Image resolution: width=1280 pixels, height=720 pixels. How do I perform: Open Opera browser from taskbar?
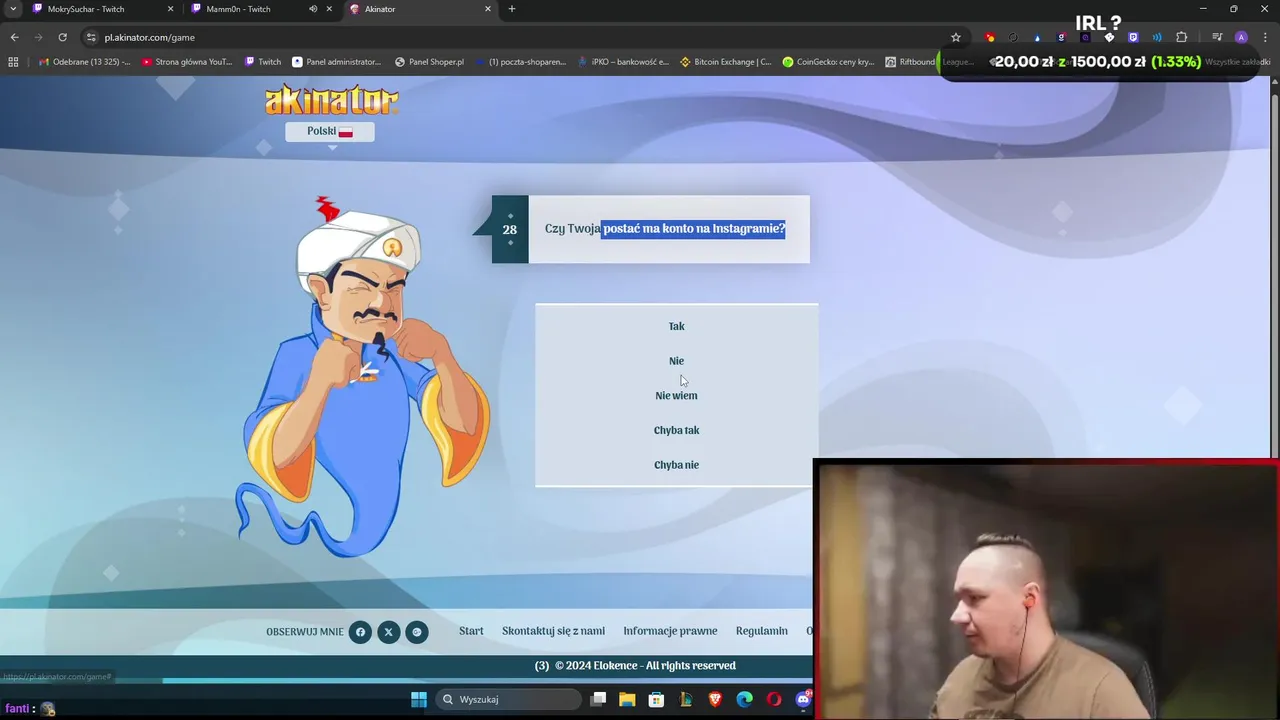pyautogui.click(x=774, y=699)
